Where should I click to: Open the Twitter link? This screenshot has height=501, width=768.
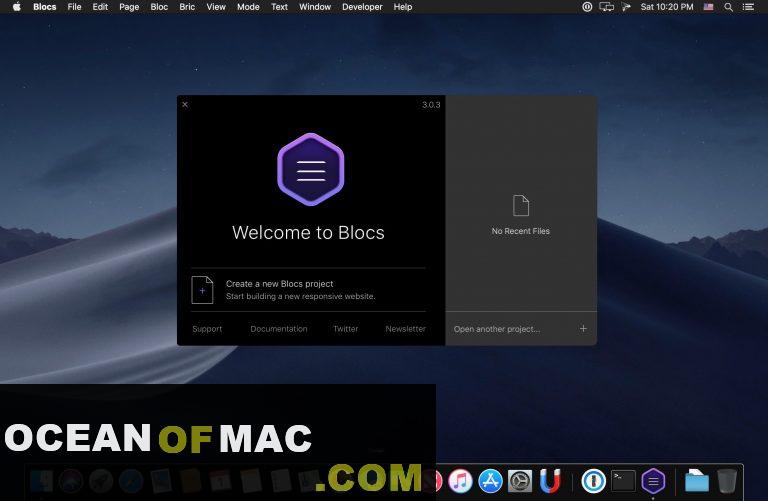345,329
